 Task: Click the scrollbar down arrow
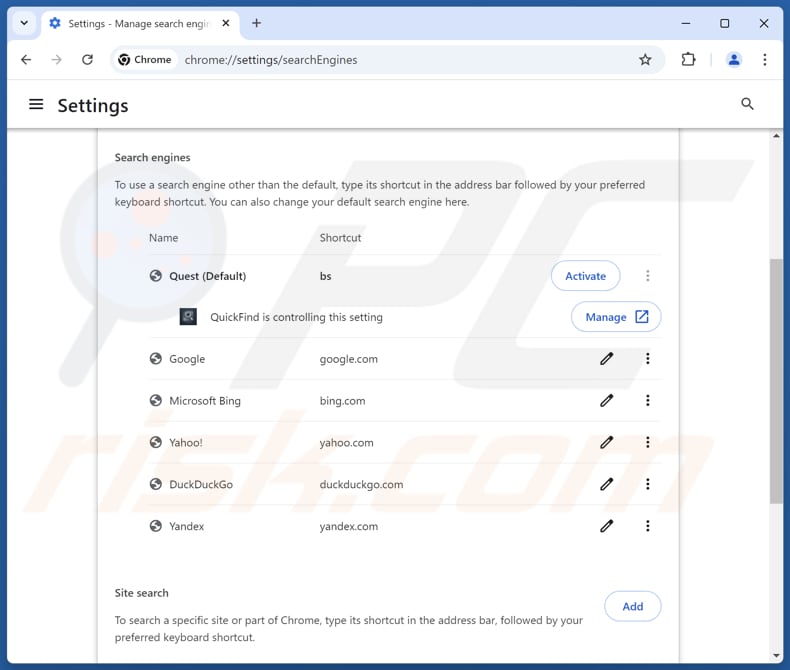776,655
